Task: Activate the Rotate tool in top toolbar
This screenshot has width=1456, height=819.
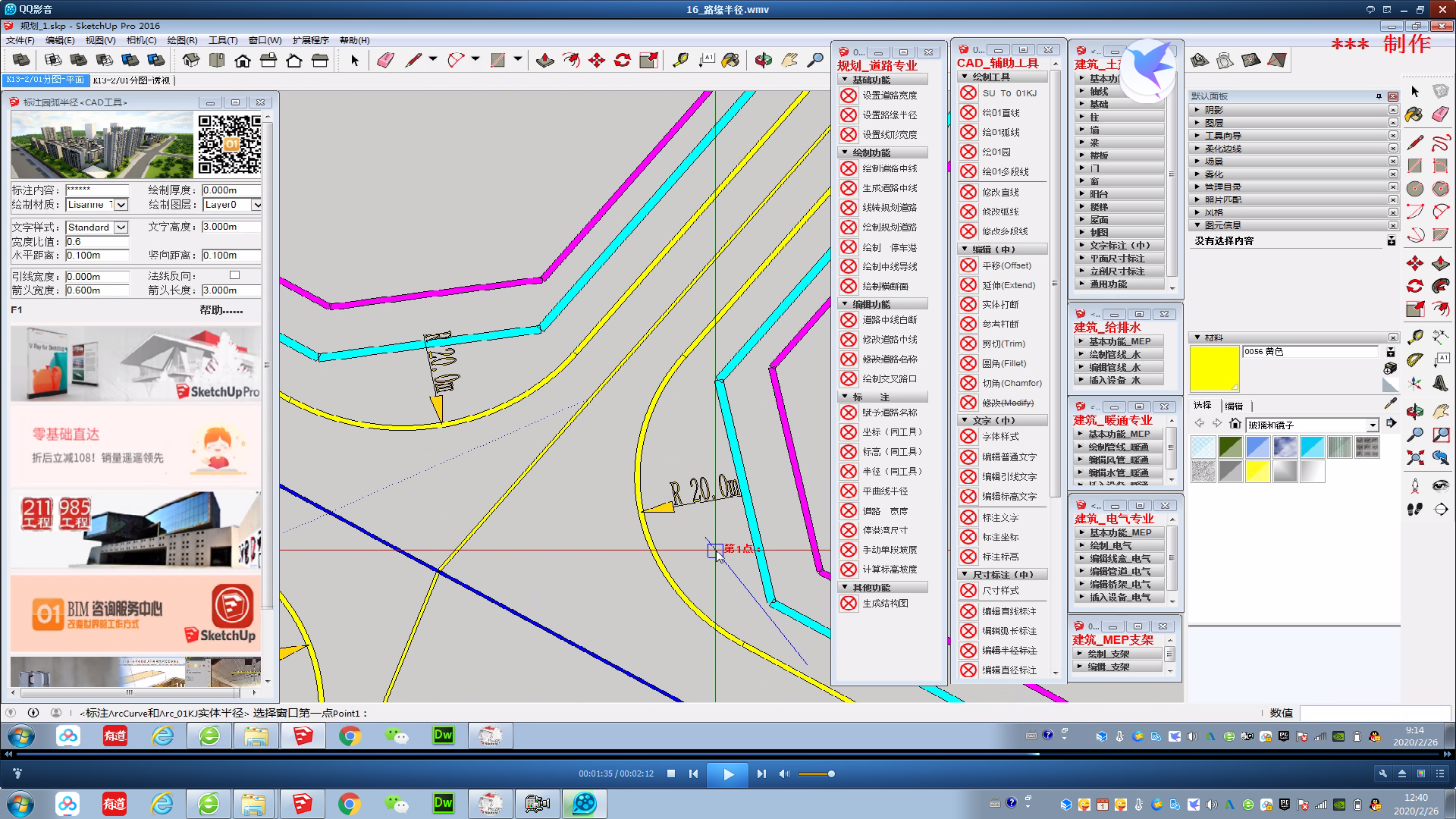Action: point(623,61)
